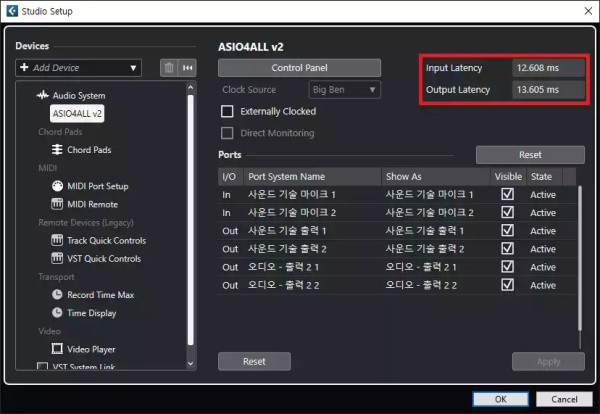Click the Apply button
The image size is (600, 414).
[x=548, y=361]
